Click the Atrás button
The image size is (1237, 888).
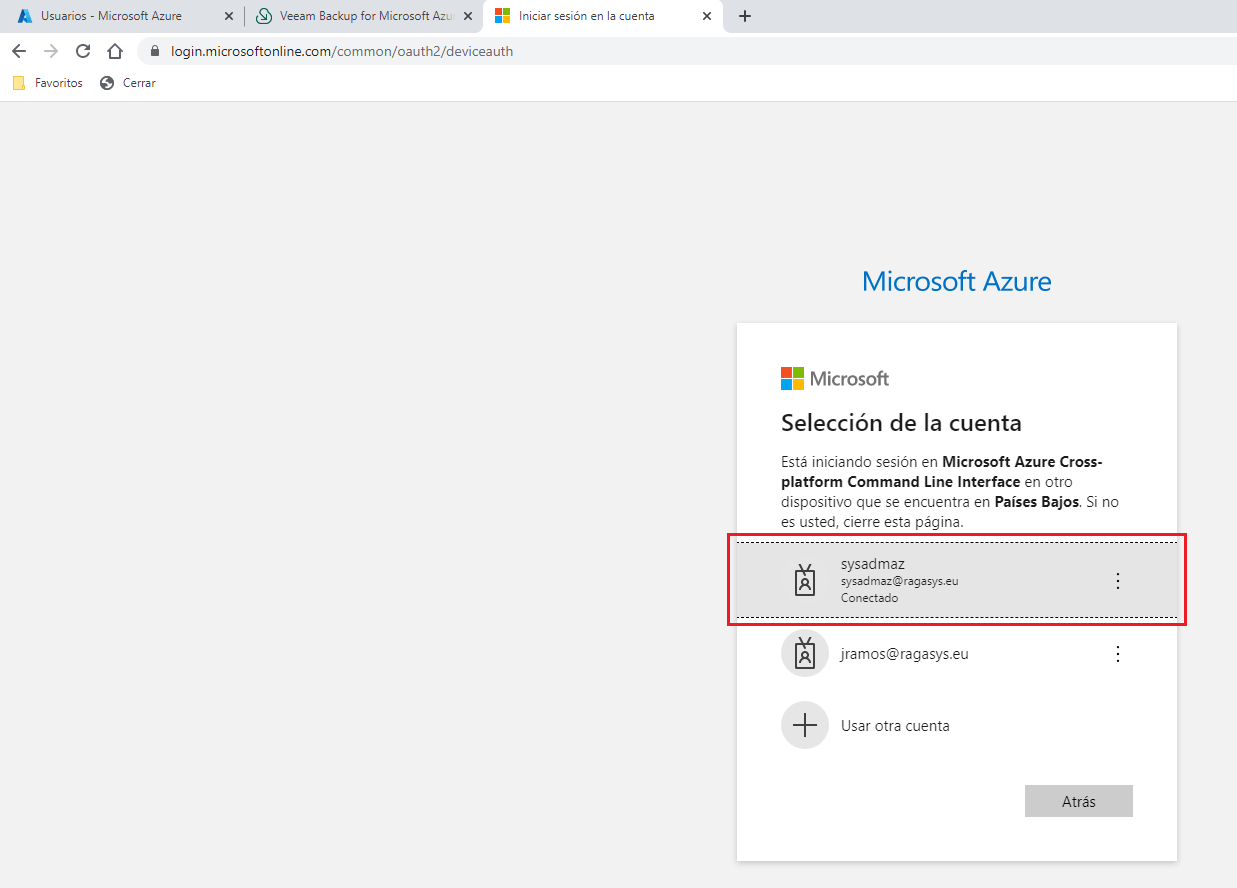pos(1078,801)
